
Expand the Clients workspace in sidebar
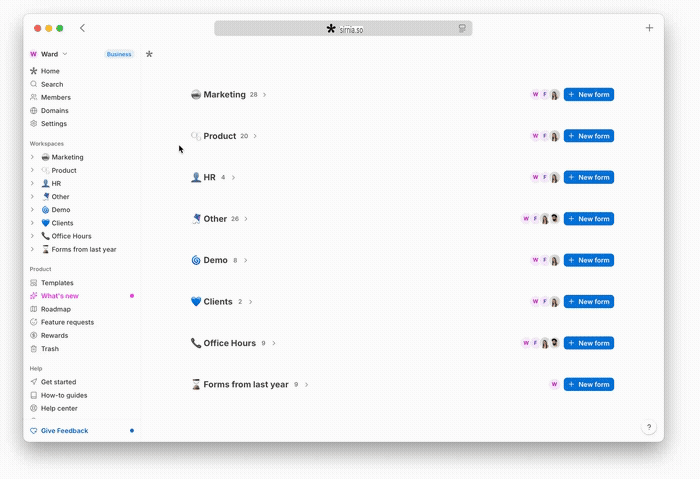[32, 223]
